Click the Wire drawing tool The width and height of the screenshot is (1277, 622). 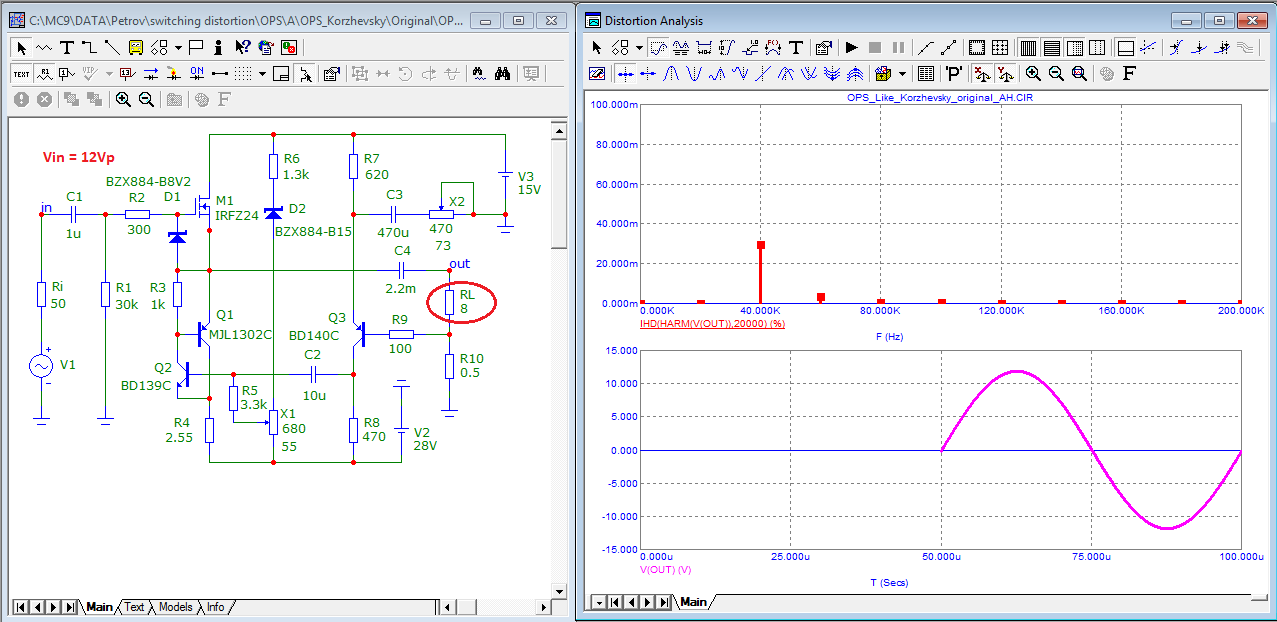pyautogui.click(x=89, y=47)
